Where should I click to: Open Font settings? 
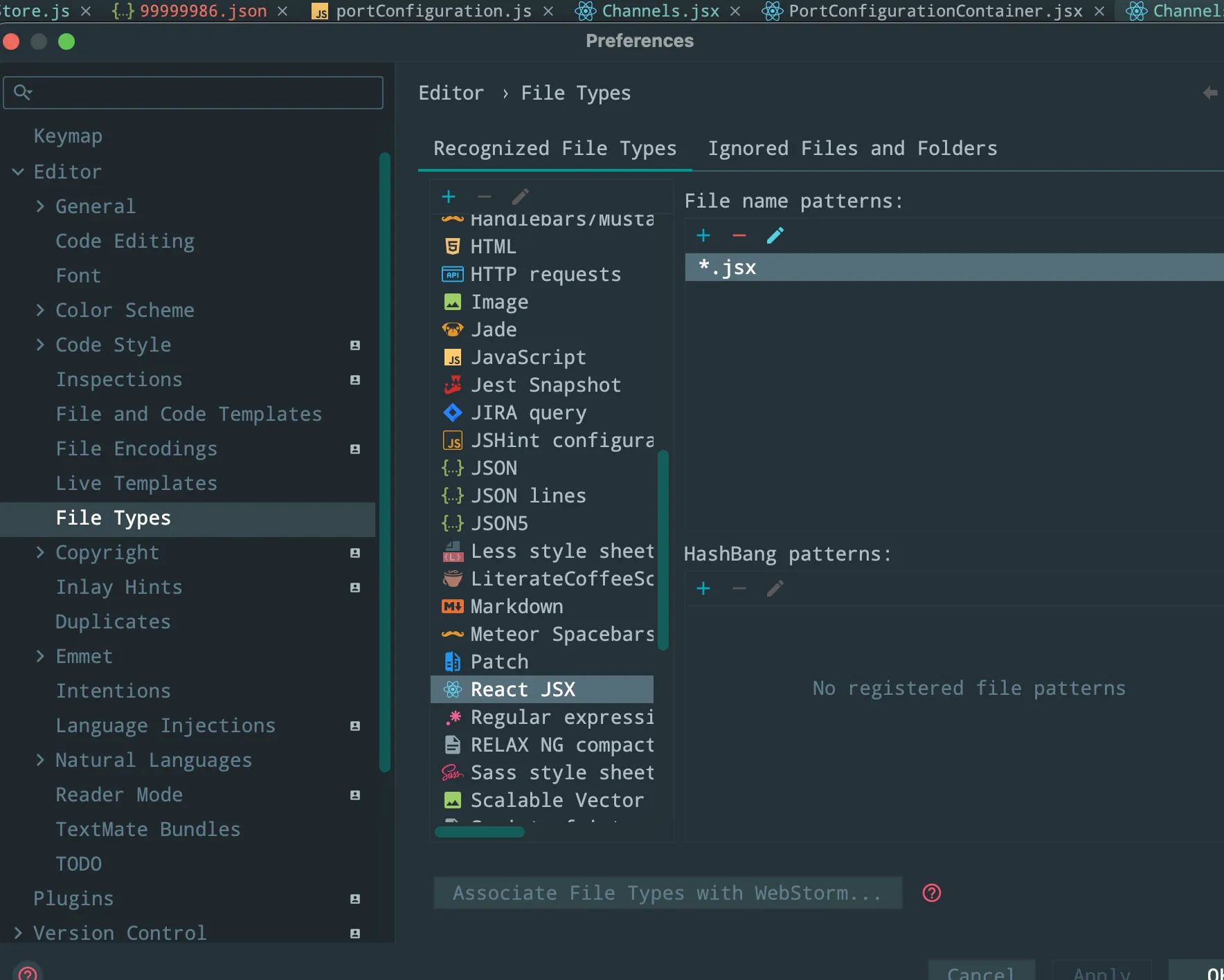tap(78, 275)
